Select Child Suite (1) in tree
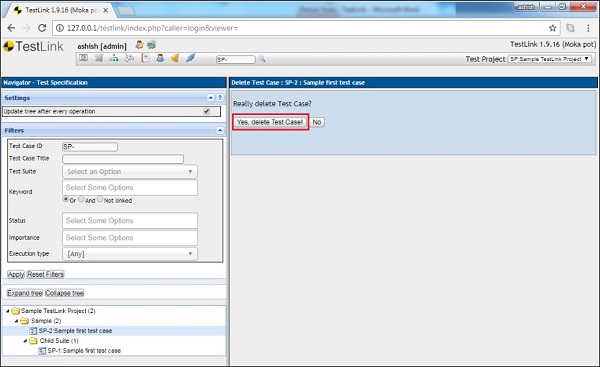 click(59, 341)
